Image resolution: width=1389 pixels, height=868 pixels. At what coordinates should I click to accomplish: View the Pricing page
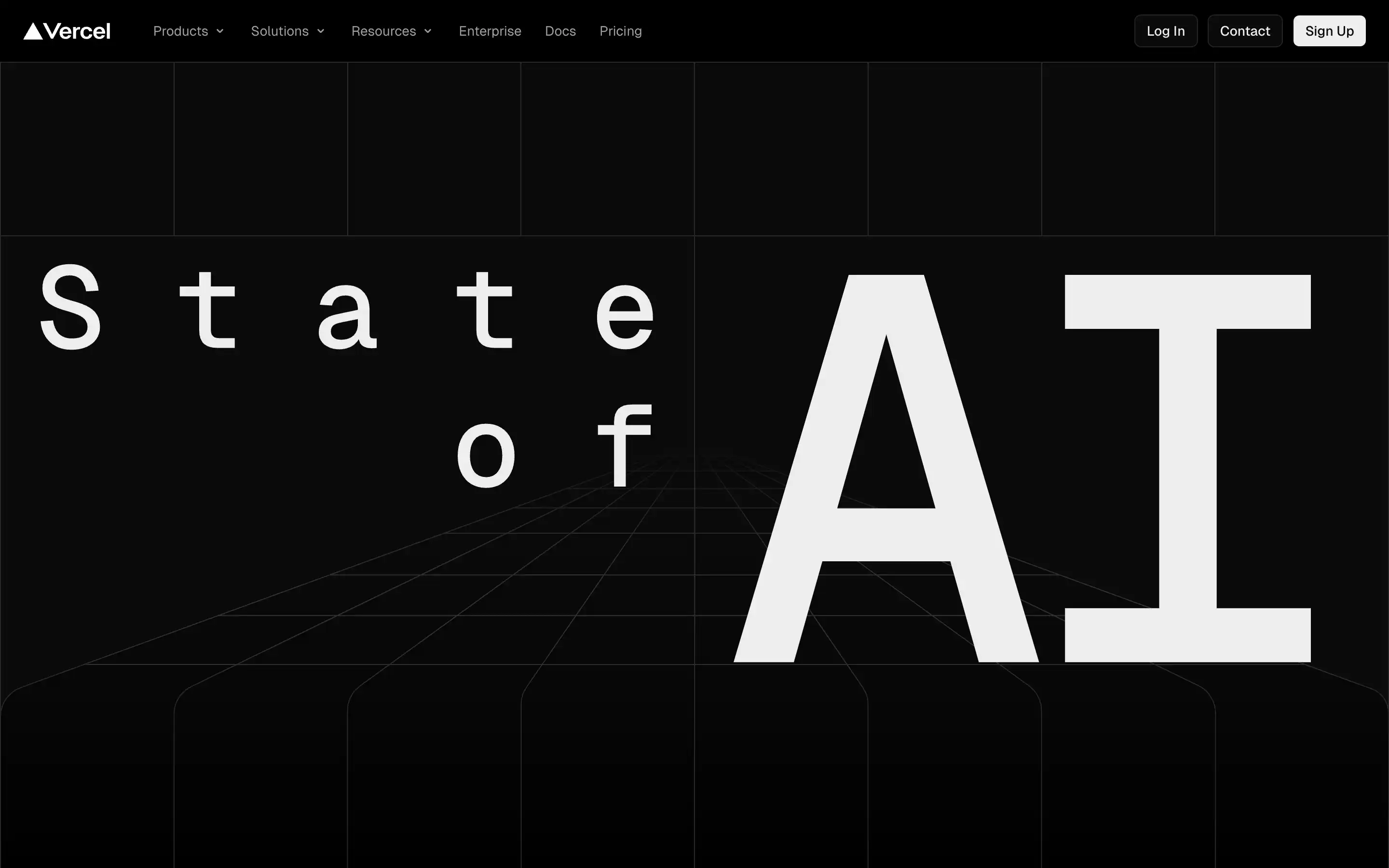(620, 31)
